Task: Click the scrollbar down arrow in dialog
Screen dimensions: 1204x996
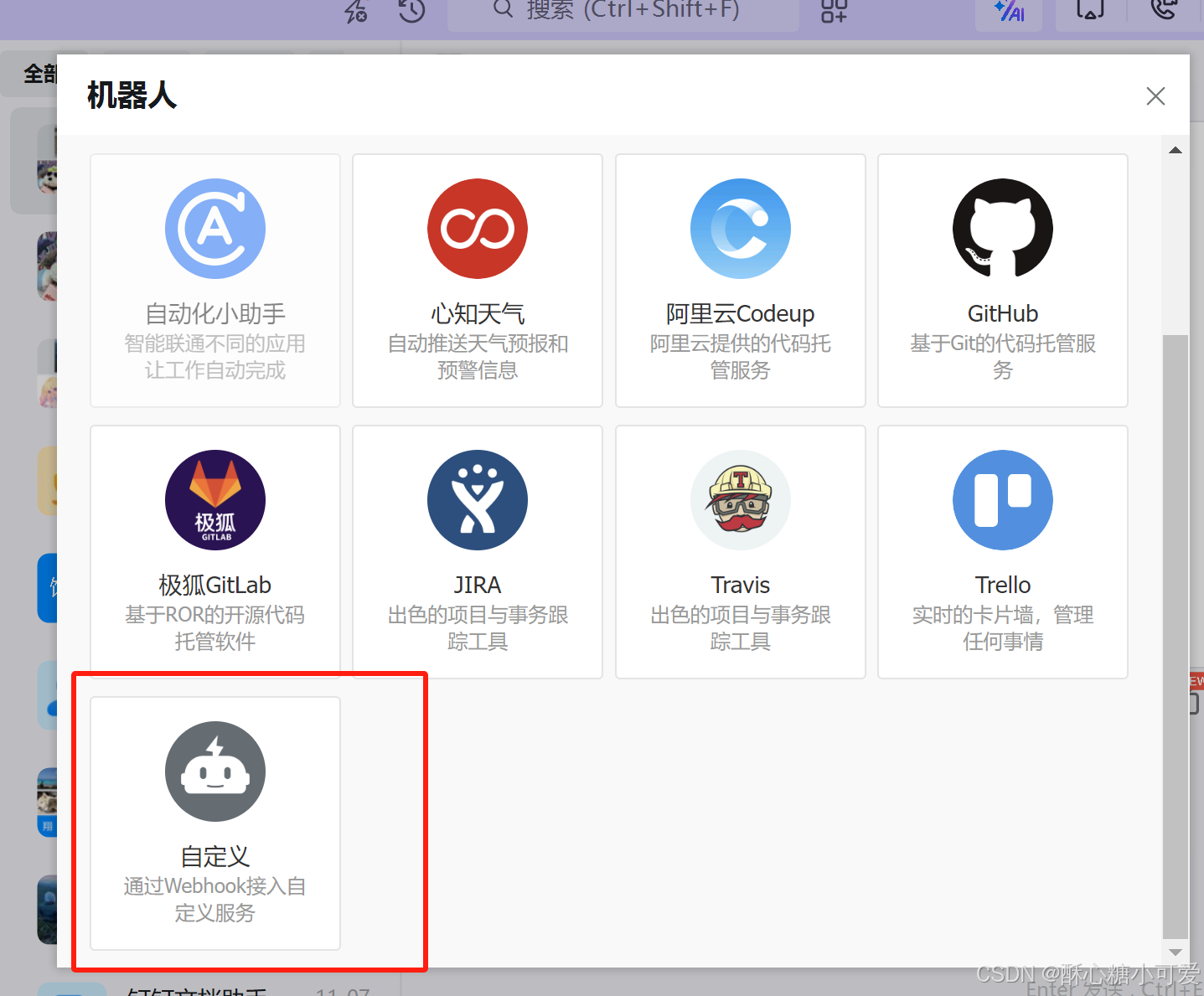Action: (x=1176, y=952)
